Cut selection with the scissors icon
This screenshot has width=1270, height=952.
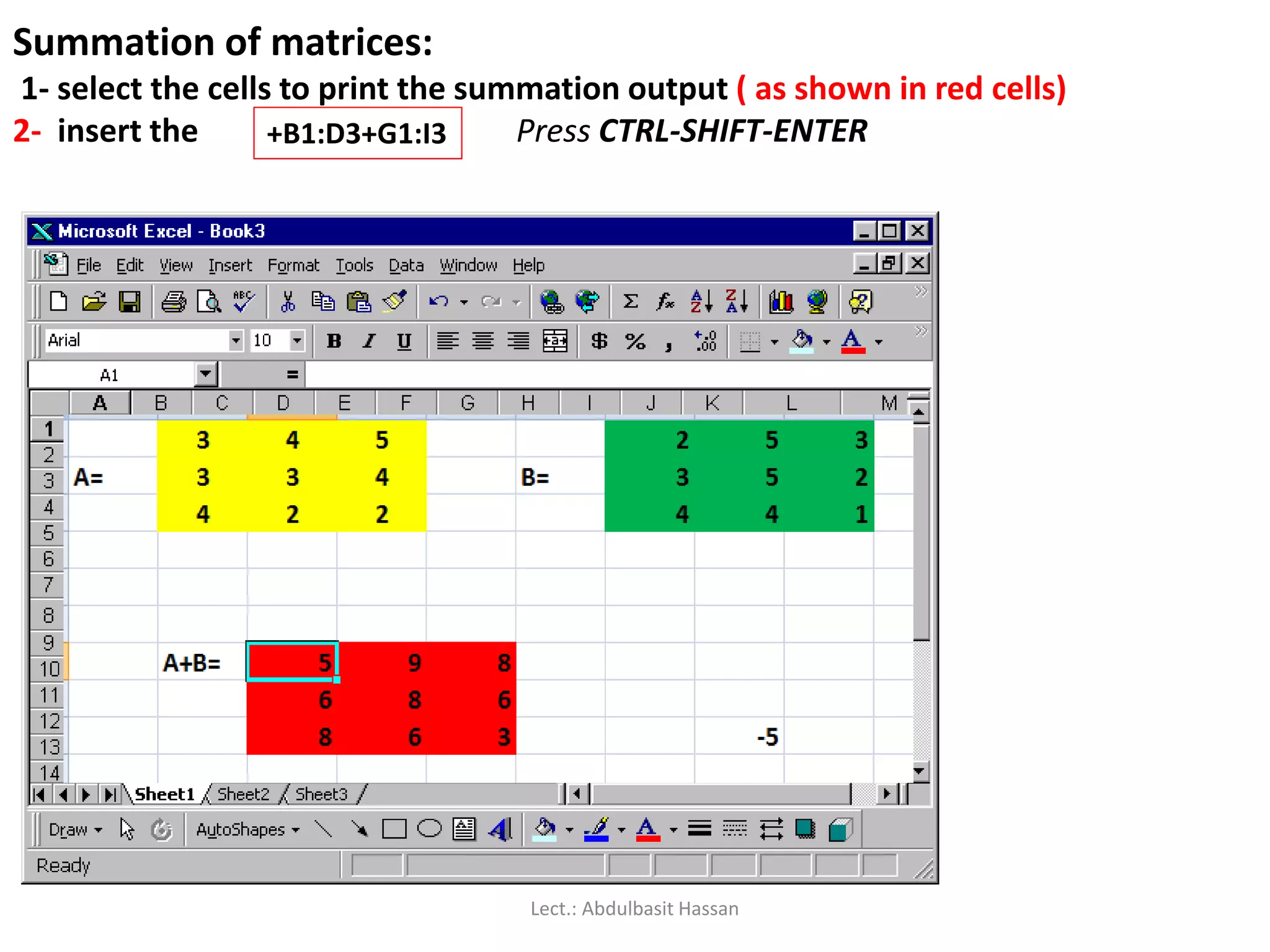coord(288,302)
